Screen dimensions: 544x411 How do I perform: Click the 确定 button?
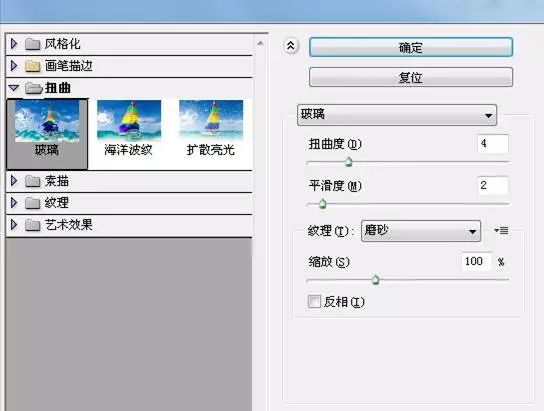(x=411, y=47)
